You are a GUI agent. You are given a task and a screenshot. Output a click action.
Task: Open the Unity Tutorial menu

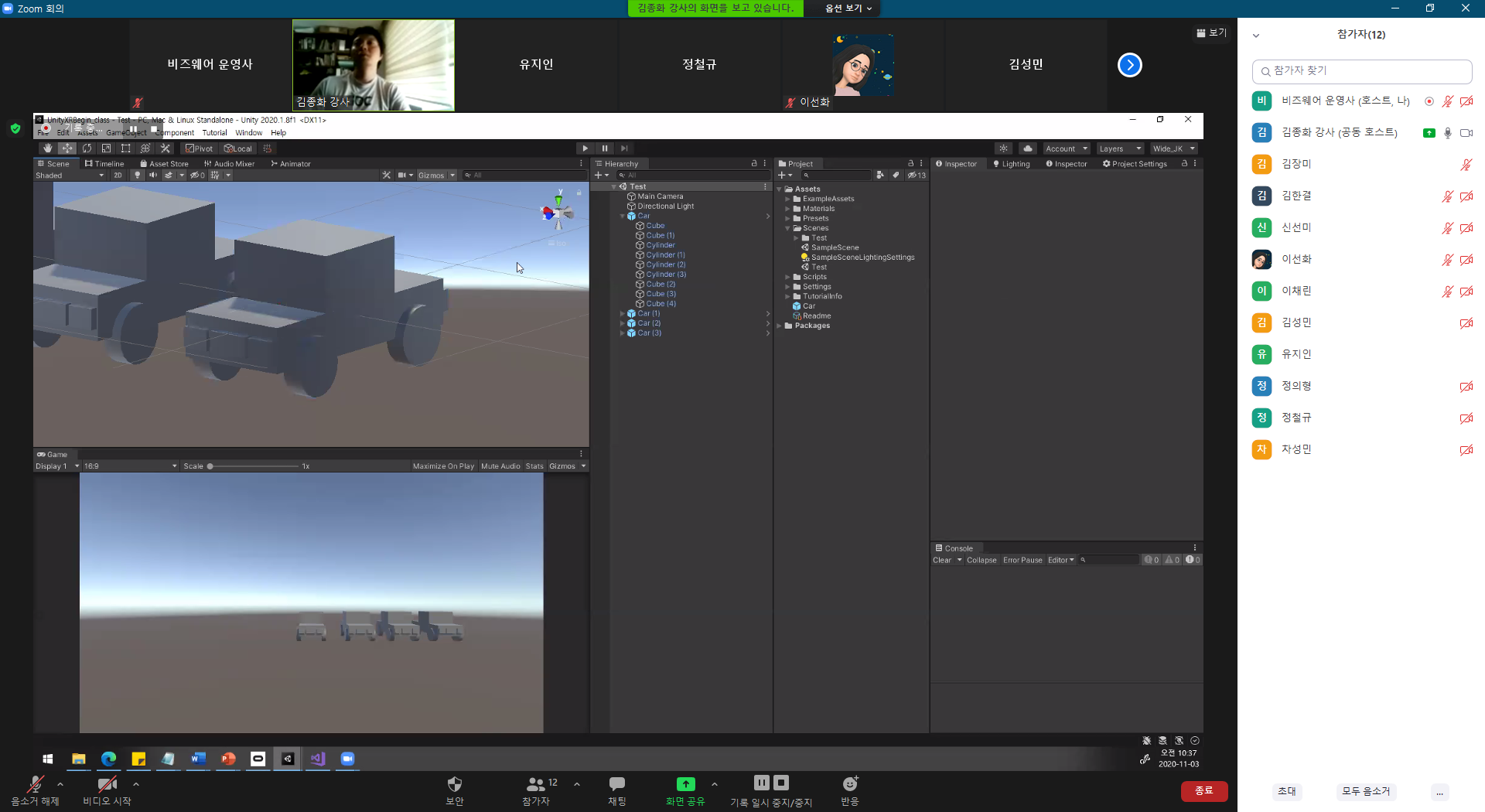tap(214, 133)
